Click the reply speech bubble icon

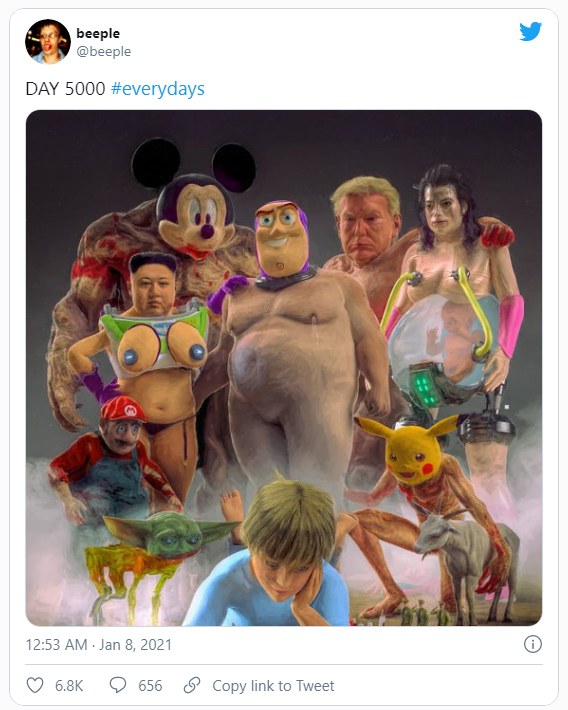tap(118, 685)
